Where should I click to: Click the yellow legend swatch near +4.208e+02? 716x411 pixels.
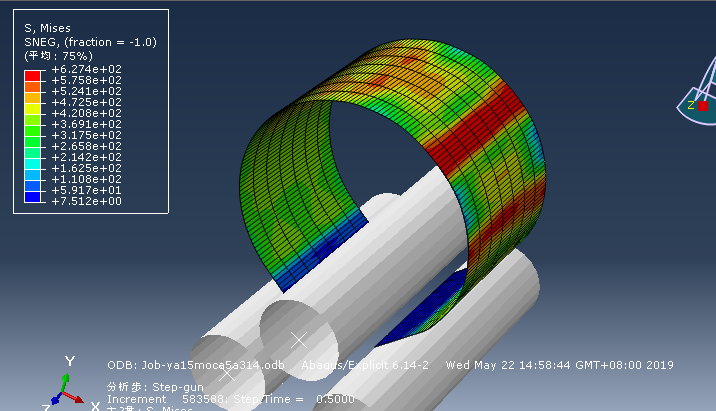tap(32, 109)
